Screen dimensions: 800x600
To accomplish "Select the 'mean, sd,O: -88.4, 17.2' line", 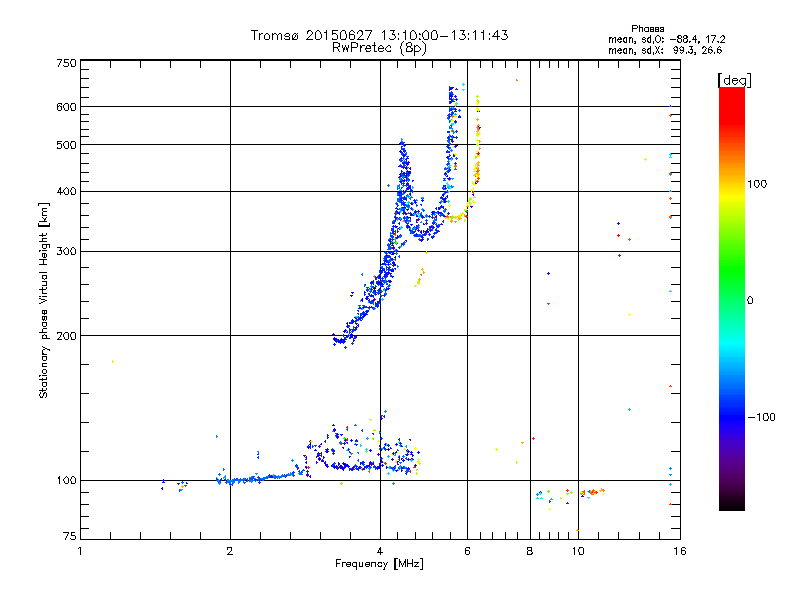I will tap(666, 39).
